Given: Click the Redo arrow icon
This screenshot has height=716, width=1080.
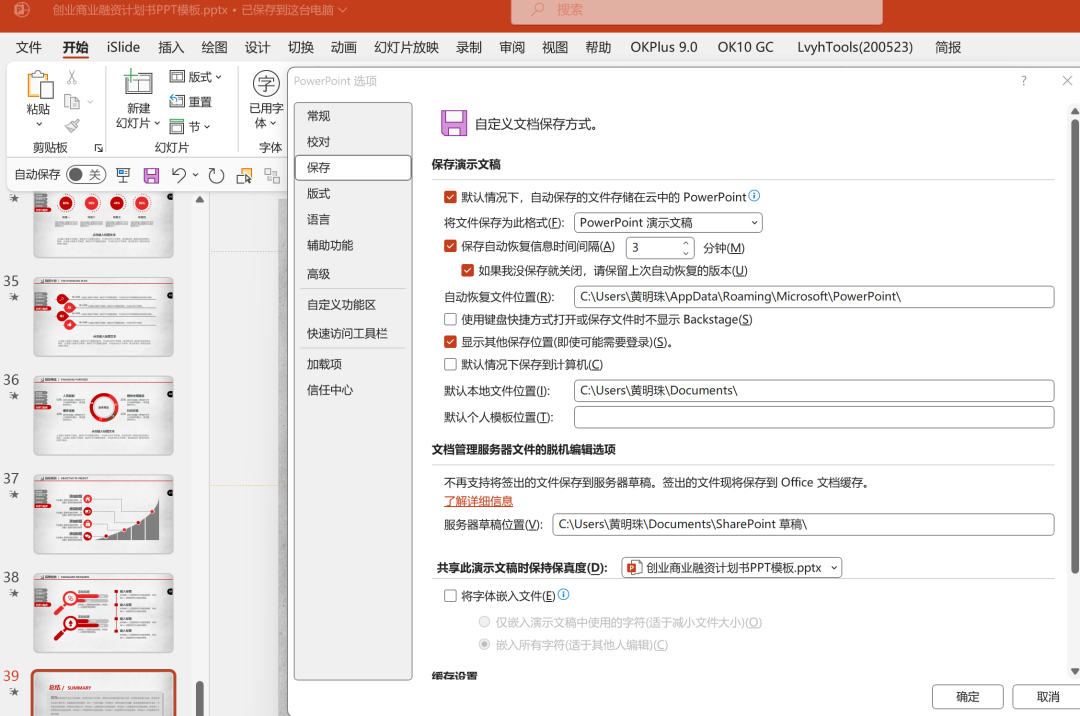Looking at the screenshot, I should pos(216,176).
